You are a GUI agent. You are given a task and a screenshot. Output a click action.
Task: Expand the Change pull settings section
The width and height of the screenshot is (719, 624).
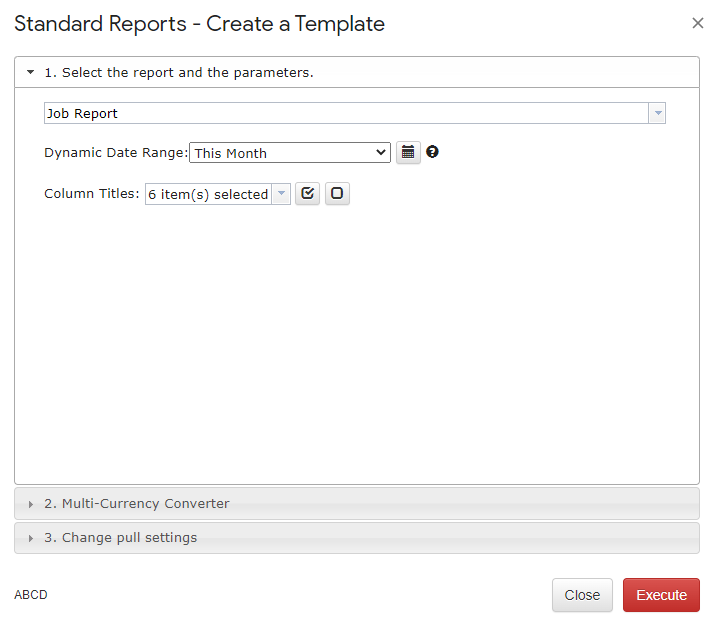coord(120,538)
